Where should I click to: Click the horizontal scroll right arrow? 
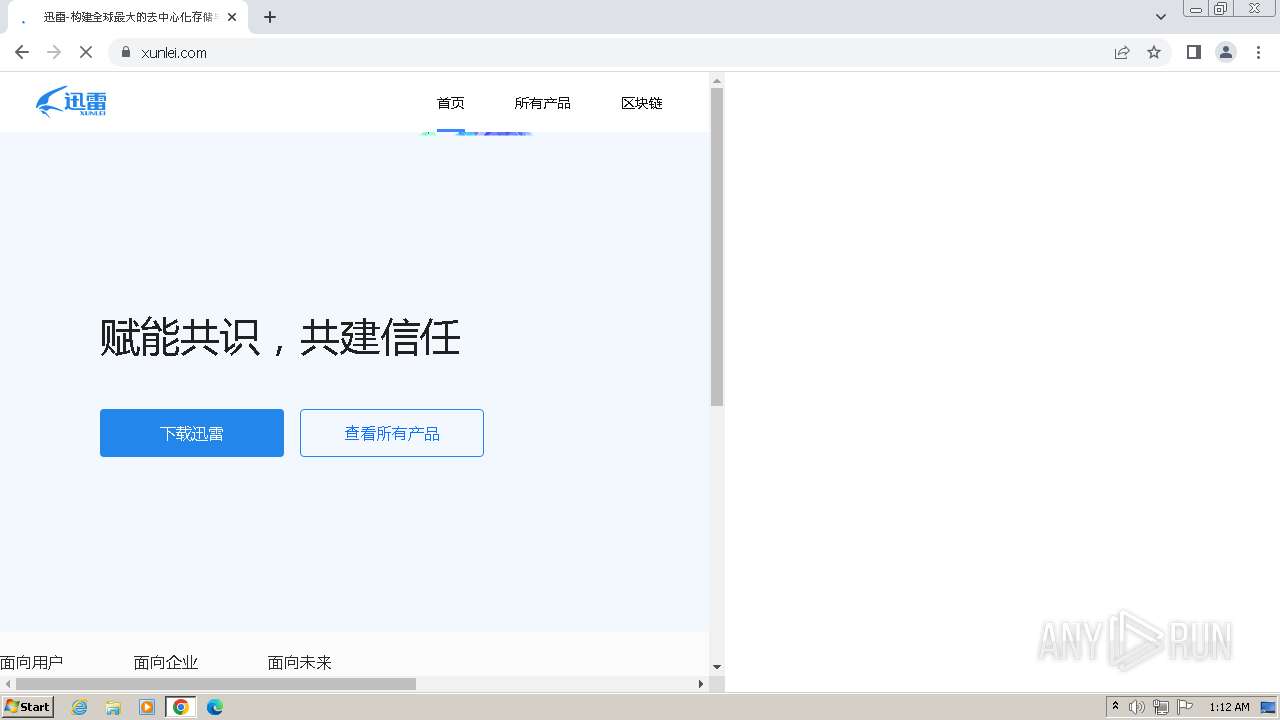pos(701,684)
